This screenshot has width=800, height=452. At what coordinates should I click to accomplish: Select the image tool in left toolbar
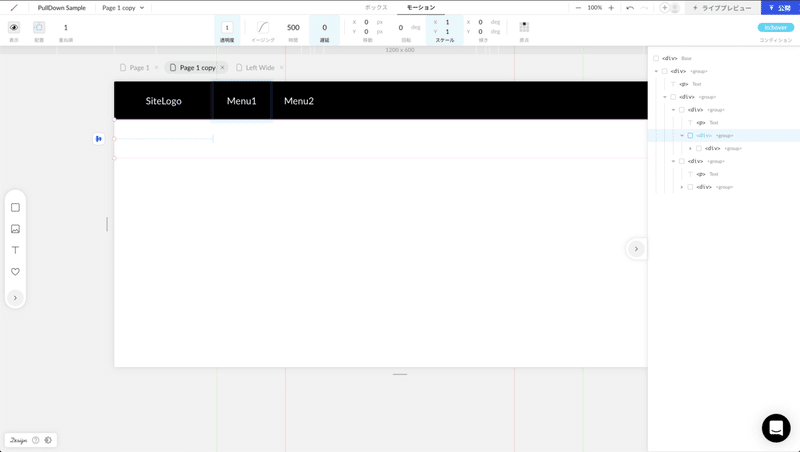tap(15, 229)
